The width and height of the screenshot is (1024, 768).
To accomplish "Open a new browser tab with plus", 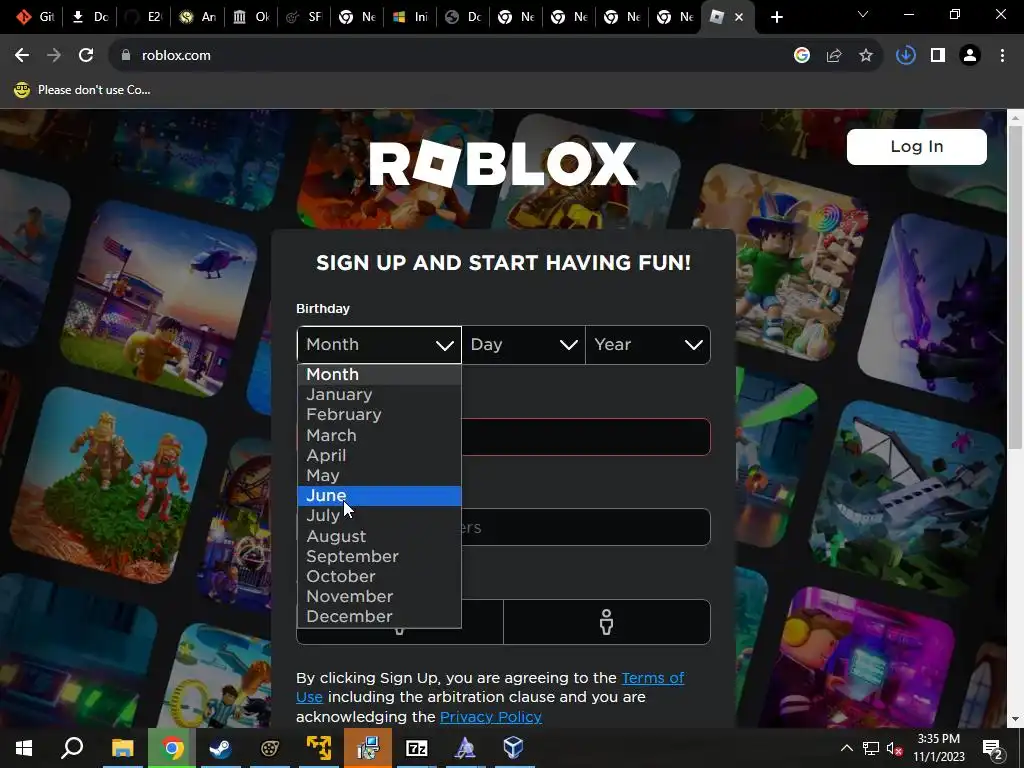I will point(776,17).
